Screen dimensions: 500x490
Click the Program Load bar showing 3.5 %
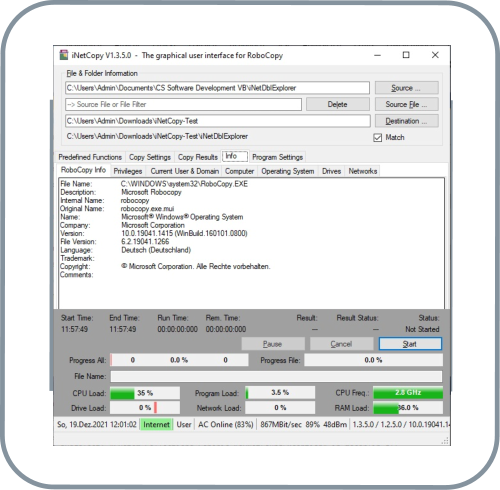[280, 393]
